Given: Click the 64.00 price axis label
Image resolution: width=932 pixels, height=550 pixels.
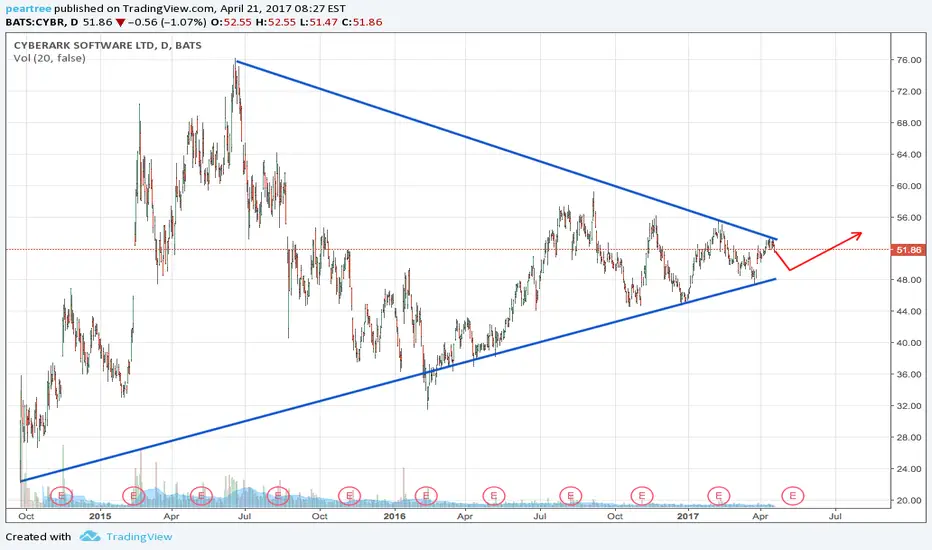Looking at the screenshot, I should pos(909,155).
